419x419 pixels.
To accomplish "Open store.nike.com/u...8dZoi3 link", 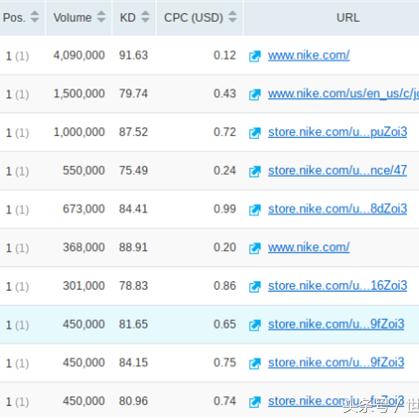I will (x=337, y=209).
